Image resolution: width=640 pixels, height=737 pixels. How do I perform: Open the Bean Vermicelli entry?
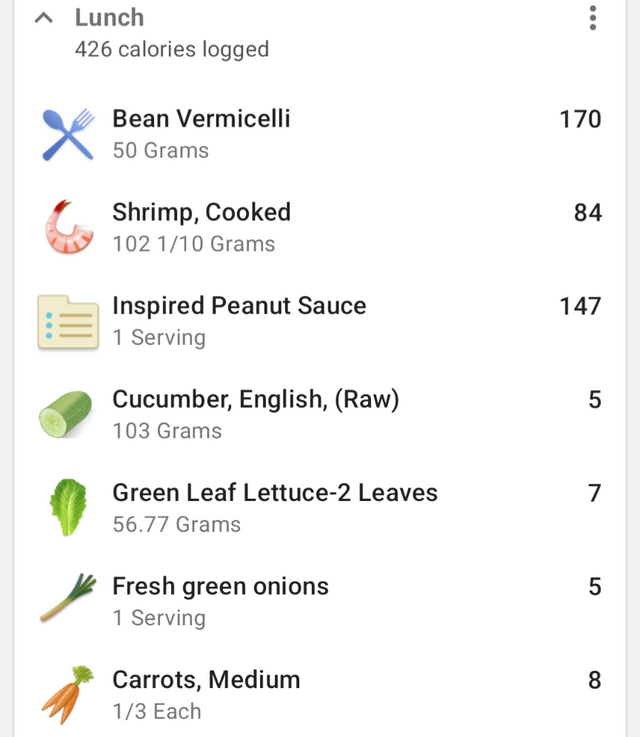(320, 134)
